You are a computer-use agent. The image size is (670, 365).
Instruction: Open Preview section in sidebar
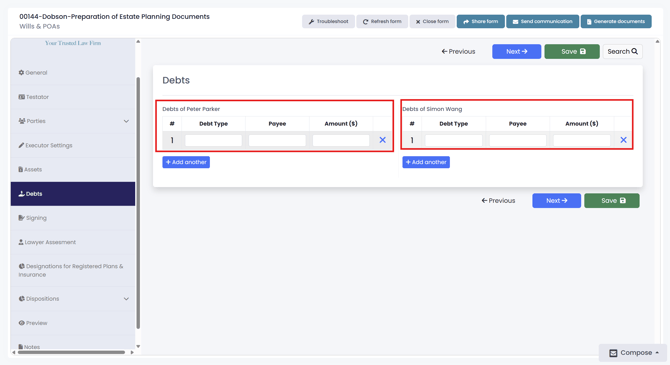(73, 323)
